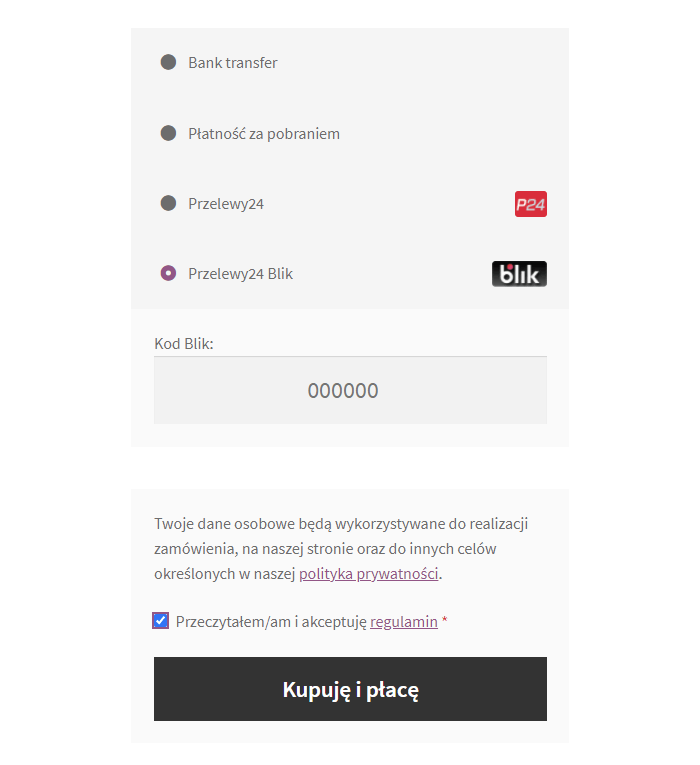
Task: Click the Przelewy24 Blik label text
Action: [x=240, y=274]
